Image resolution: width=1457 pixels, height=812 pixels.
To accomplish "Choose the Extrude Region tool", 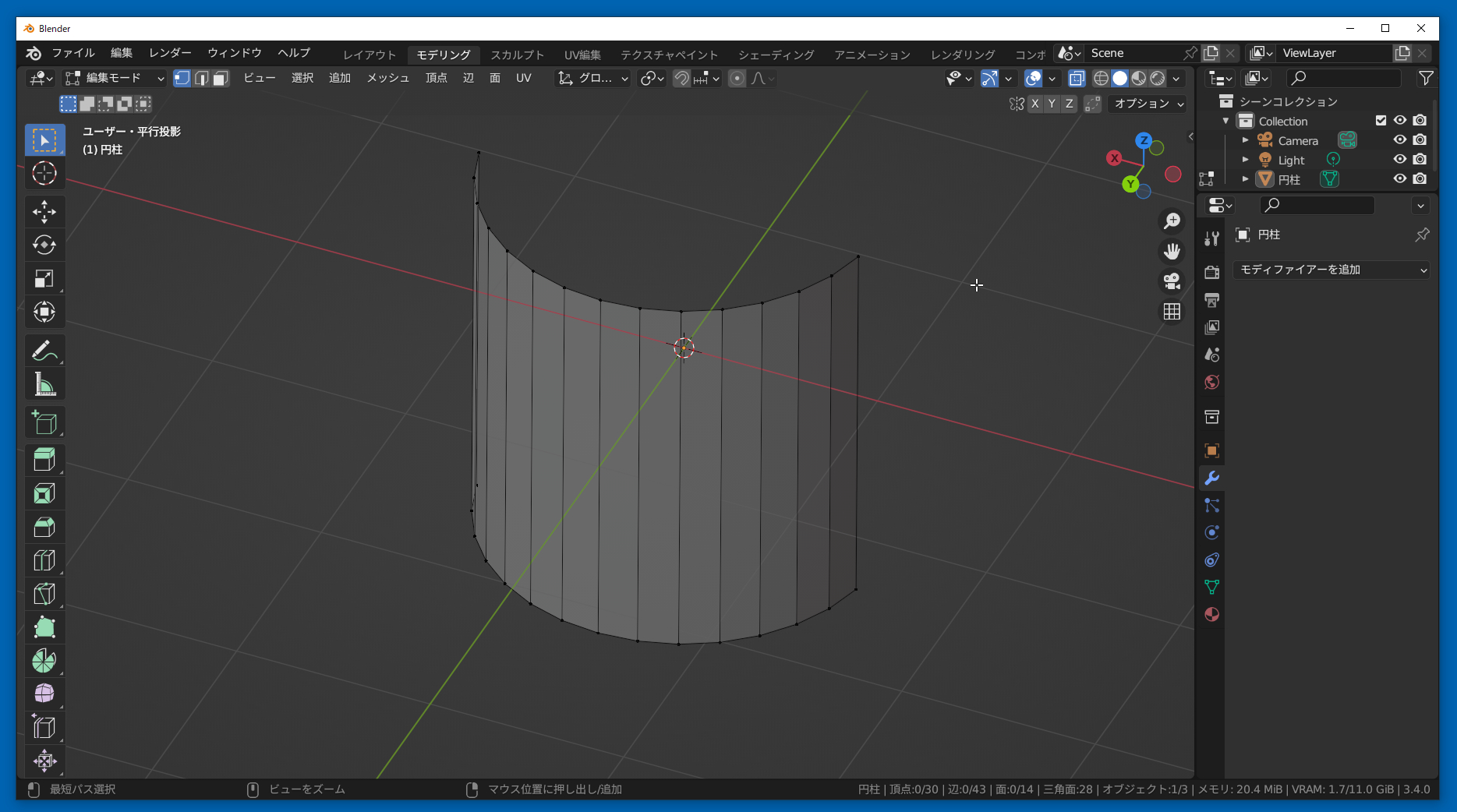I will 44,460.
